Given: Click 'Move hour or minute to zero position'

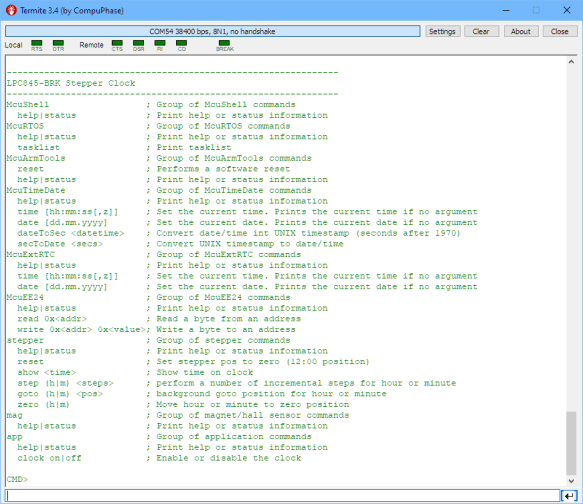Looking at the screenshot, I should click(x=253, y=404).
